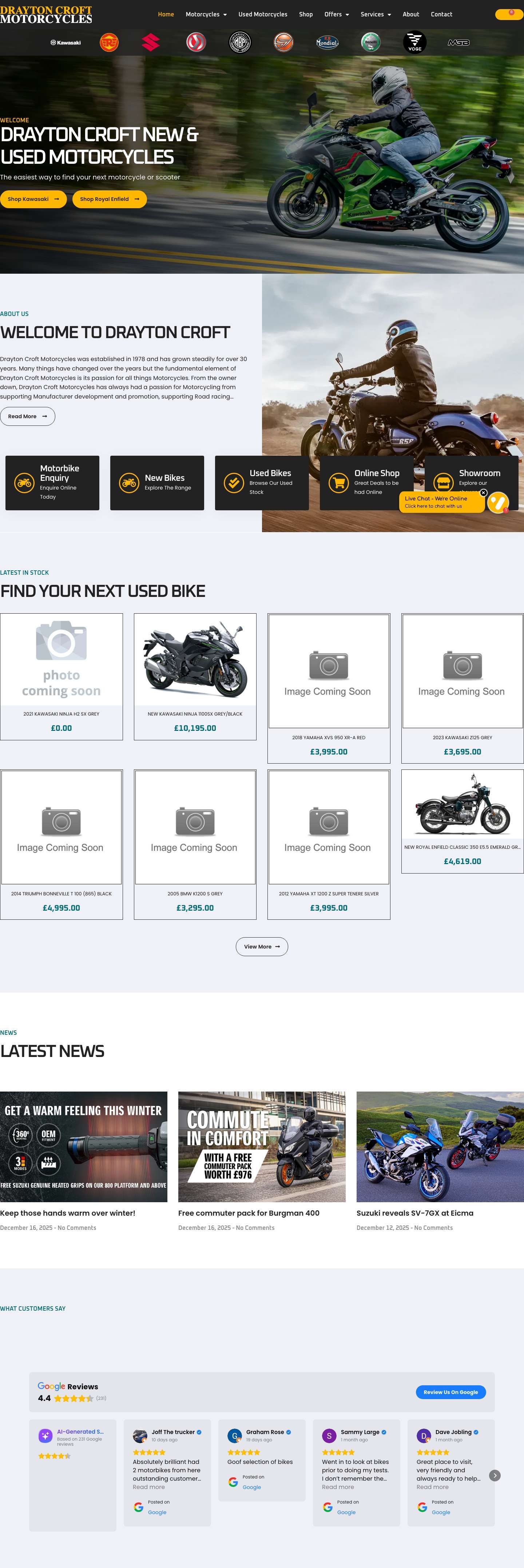Image resolution: width=524 pixels, height=1568 pixels.
Task: Click the Kawasaki brand logo
Action: pos(65,43)
